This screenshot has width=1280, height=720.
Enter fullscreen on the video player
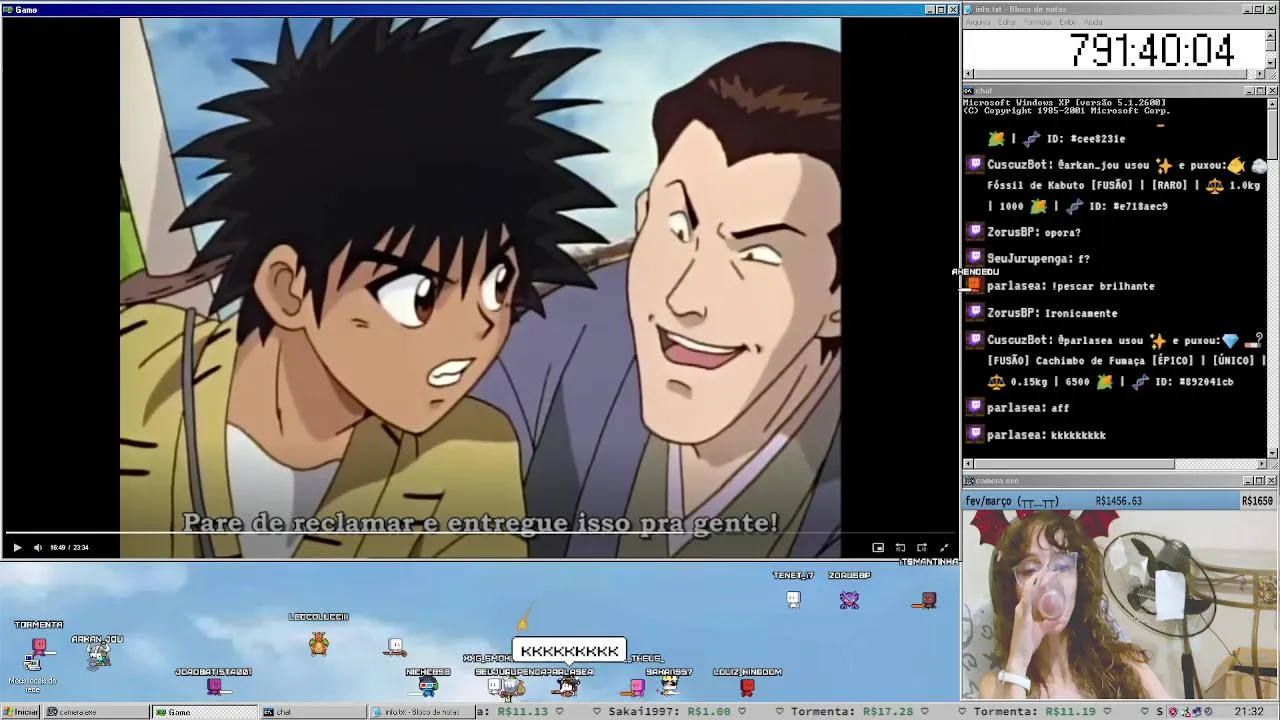click(x=944, y=547)
